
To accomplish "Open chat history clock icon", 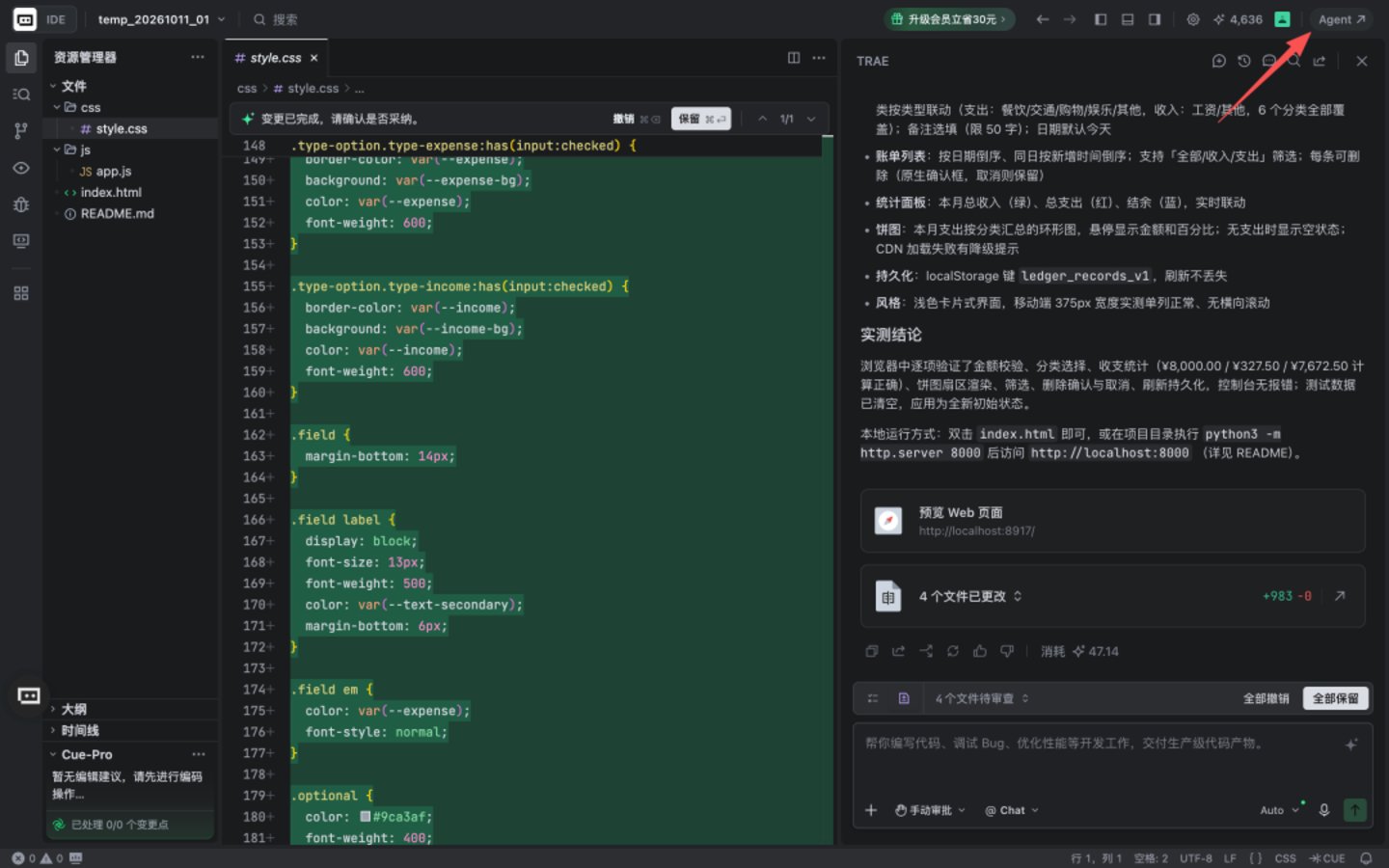I will coord(1244,61).
